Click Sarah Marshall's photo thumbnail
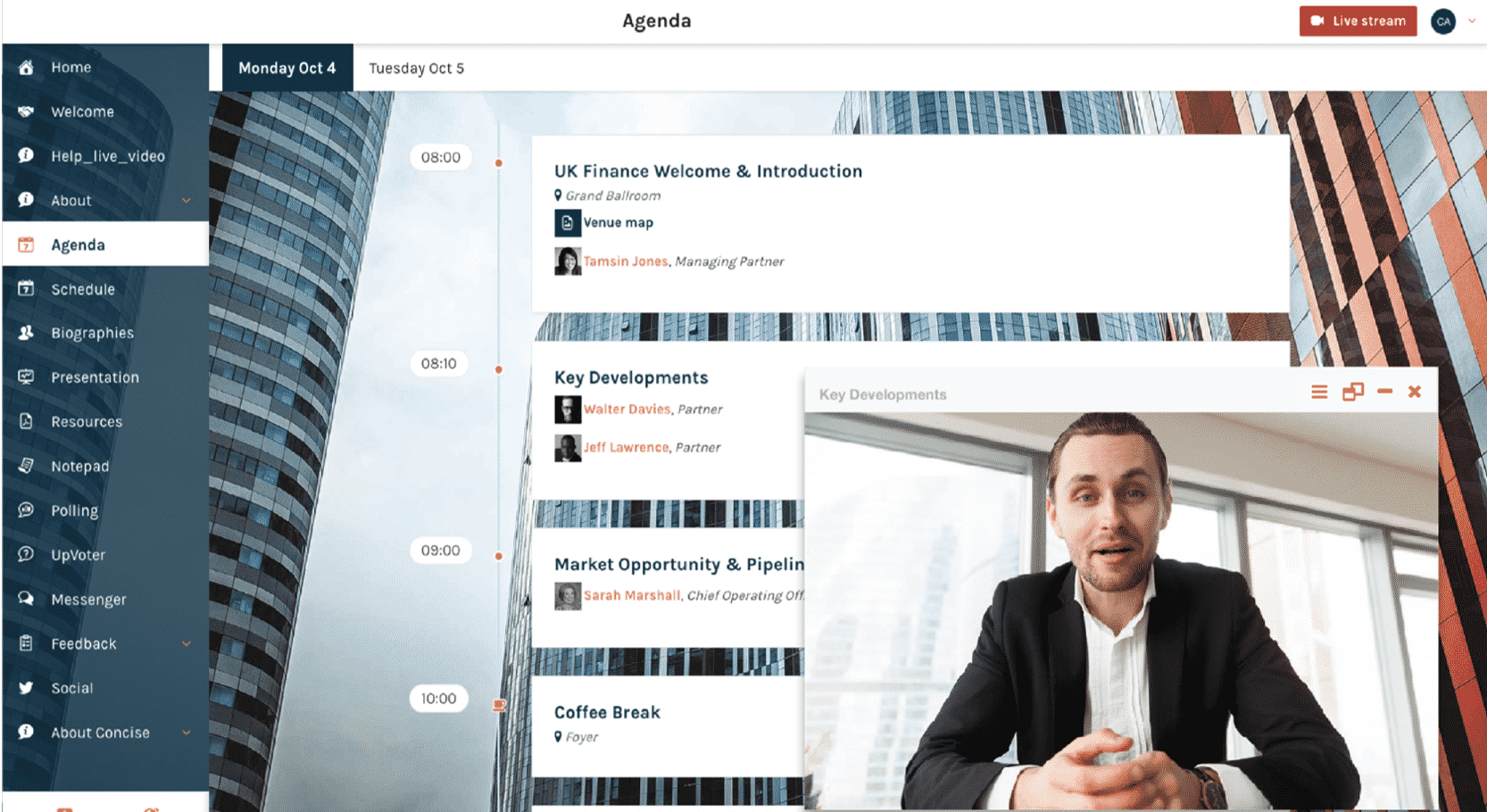Screen dimensions: 1487x812 (568, 596)
